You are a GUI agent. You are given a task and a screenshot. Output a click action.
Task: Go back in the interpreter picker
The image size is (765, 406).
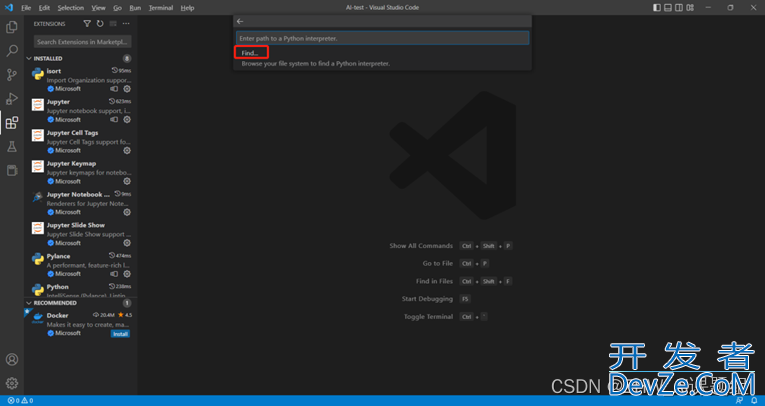pos(240,21)
